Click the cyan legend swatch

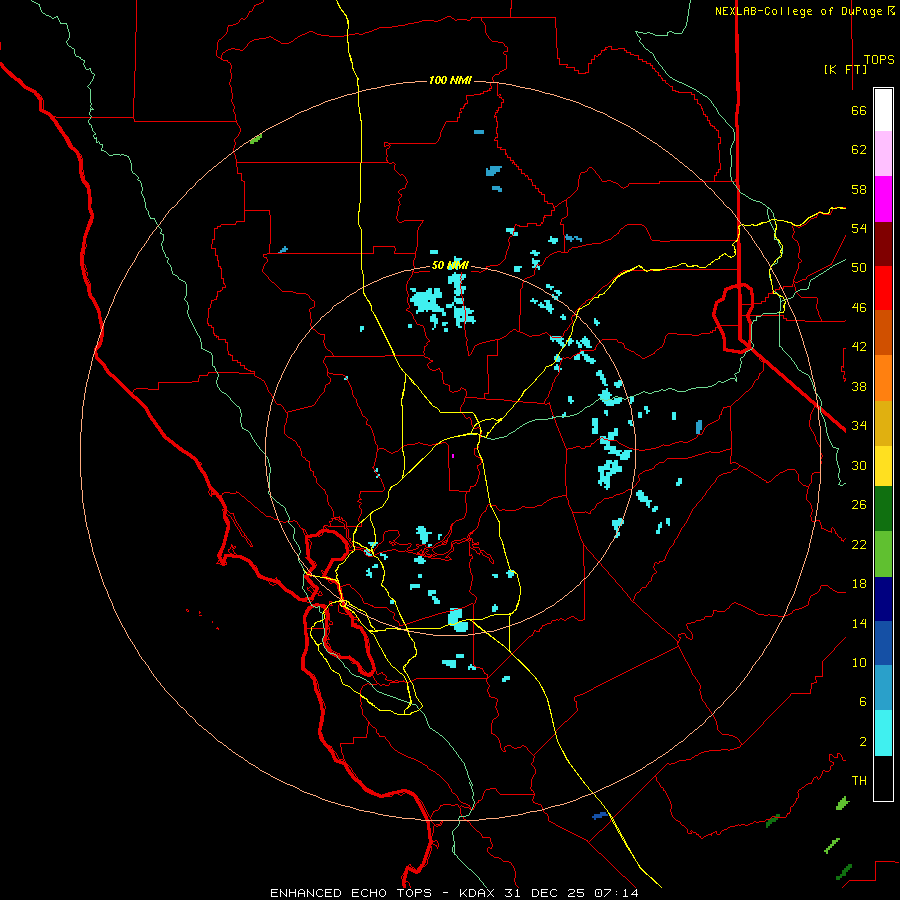point(883,733)
